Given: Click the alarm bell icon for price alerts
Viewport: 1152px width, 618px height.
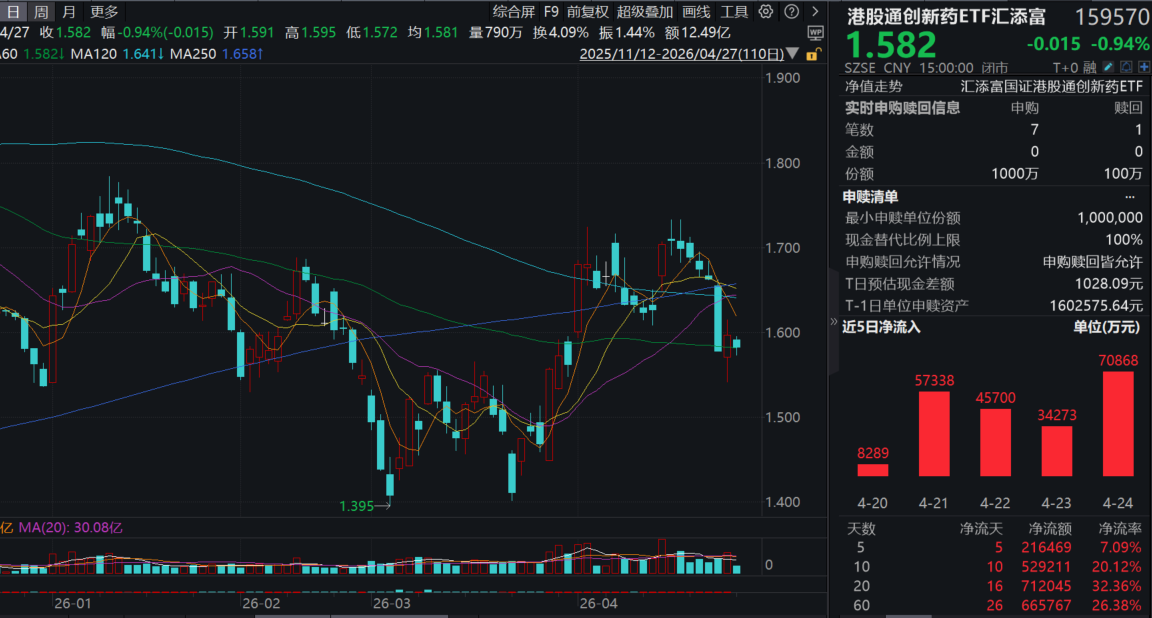Looking at the screenshot, I should click(x=1126, y=66).
